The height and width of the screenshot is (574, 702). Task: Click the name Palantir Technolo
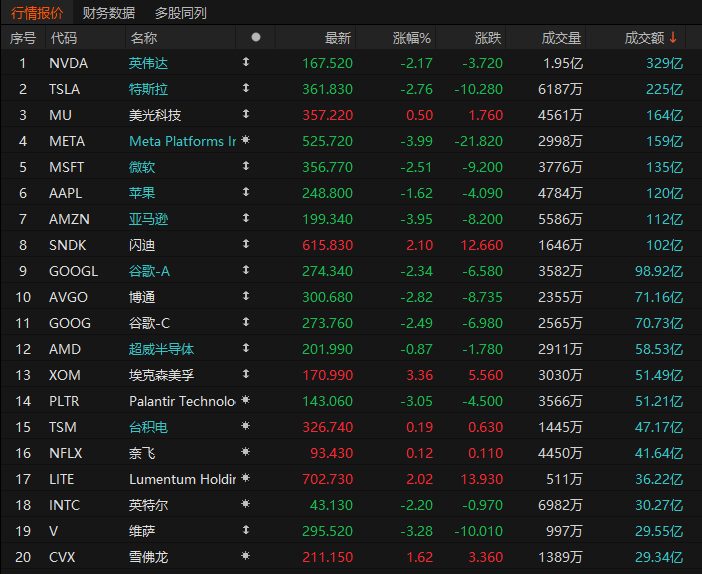click(182, 401)
